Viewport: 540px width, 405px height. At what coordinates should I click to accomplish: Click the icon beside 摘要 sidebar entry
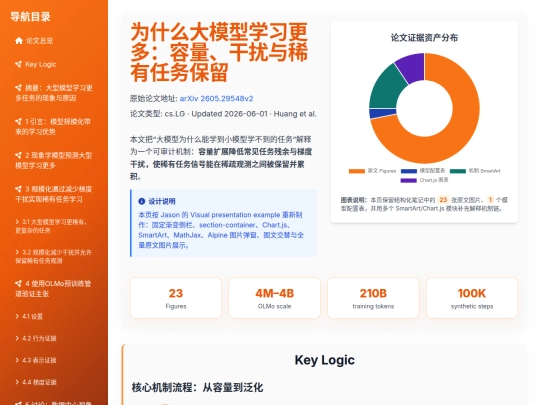point(18,87)
